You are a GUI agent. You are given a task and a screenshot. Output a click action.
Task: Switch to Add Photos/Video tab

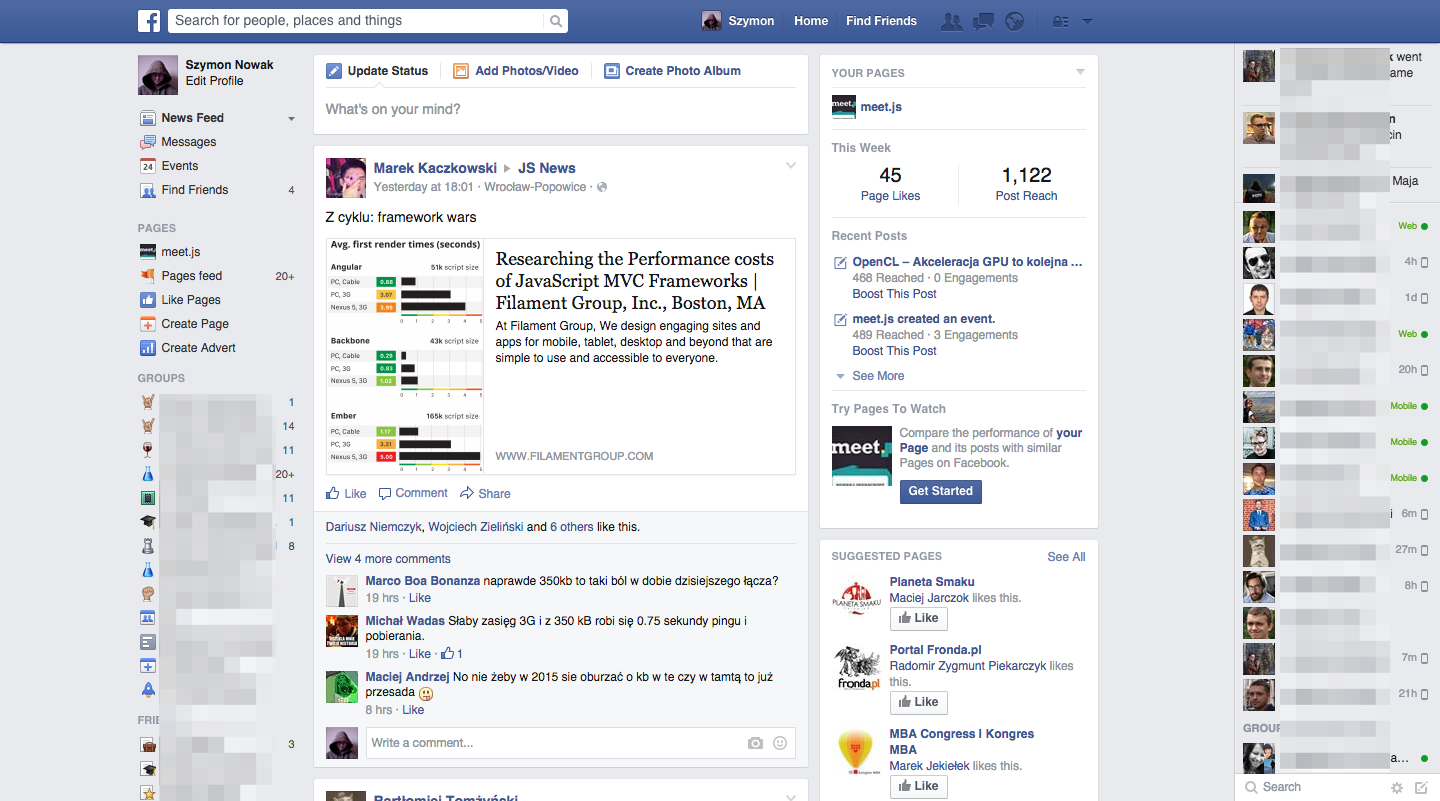516,71
